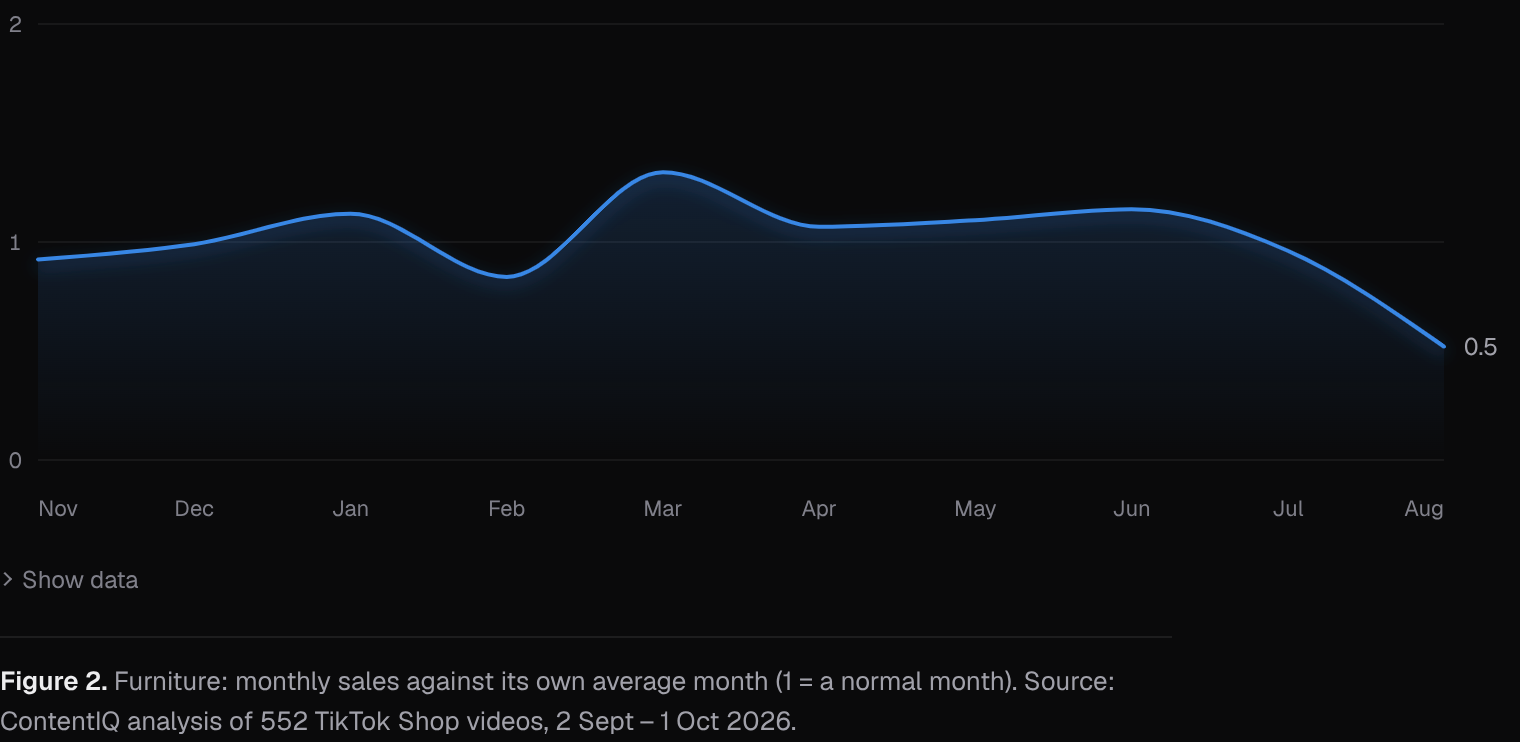
Task: Expand the Show data disclosure
Action: tap(70, 580)
